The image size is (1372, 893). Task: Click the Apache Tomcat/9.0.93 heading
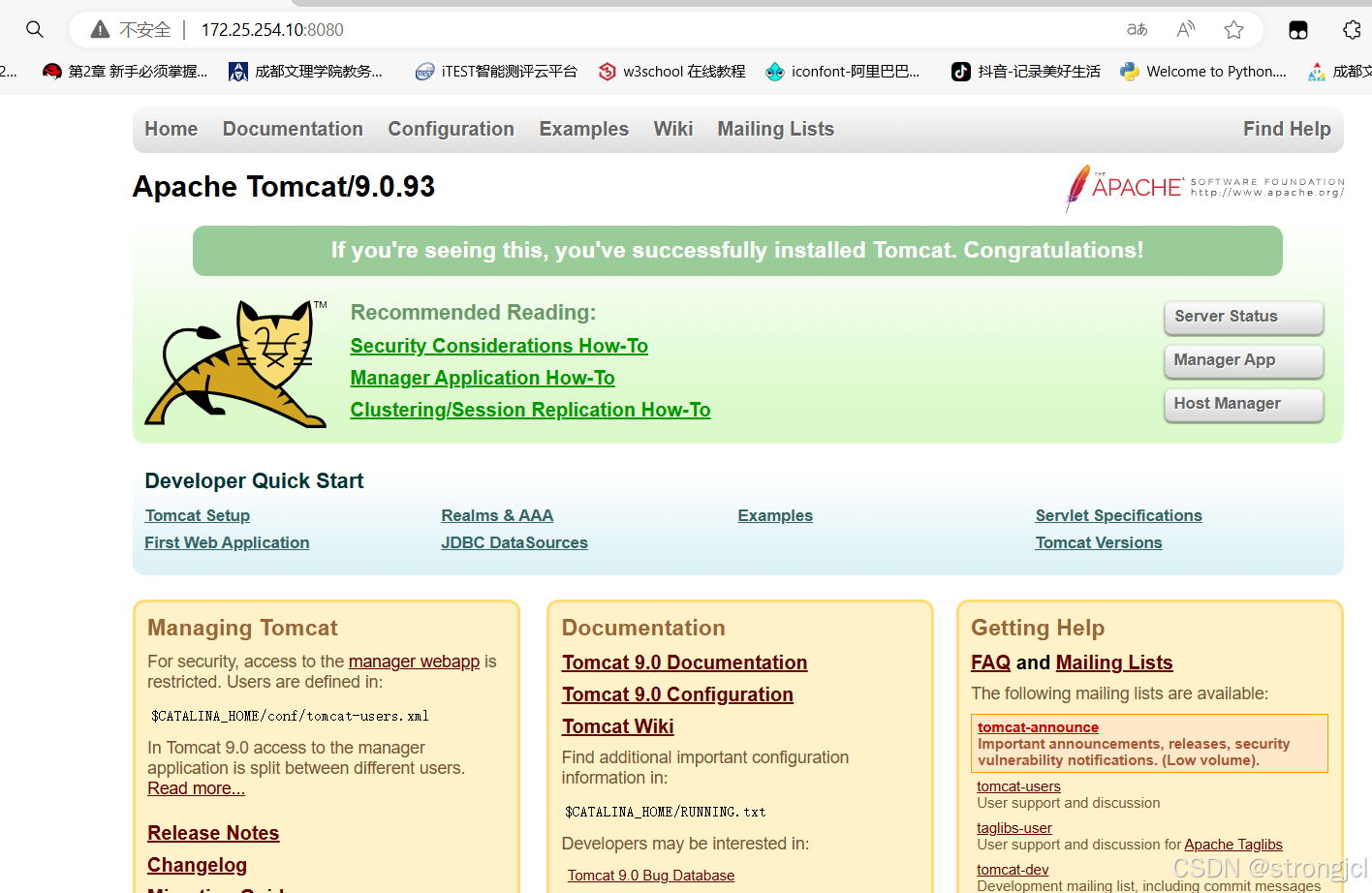(284, 186)
